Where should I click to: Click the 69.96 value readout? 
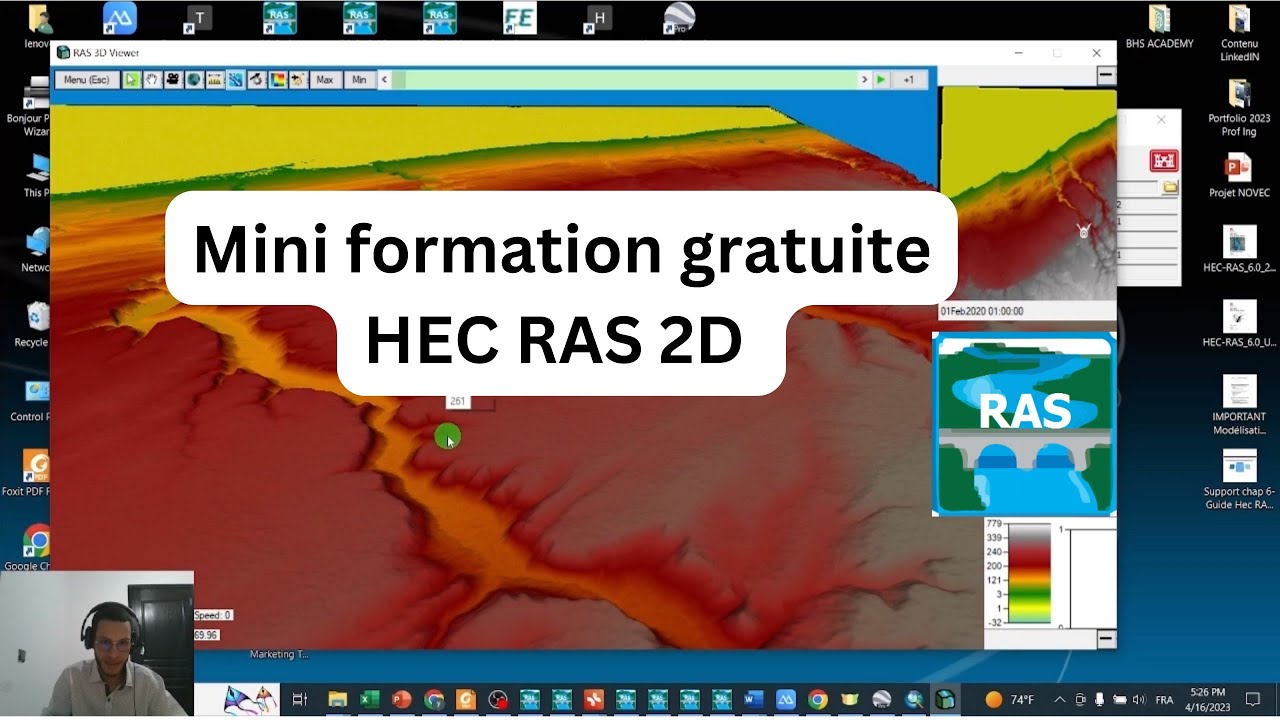206,635
